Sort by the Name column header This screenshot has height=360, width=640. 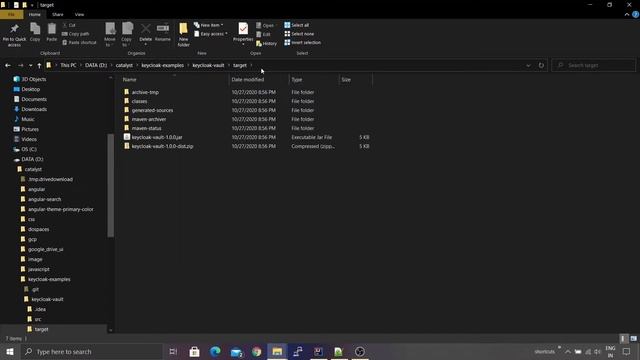130,80
